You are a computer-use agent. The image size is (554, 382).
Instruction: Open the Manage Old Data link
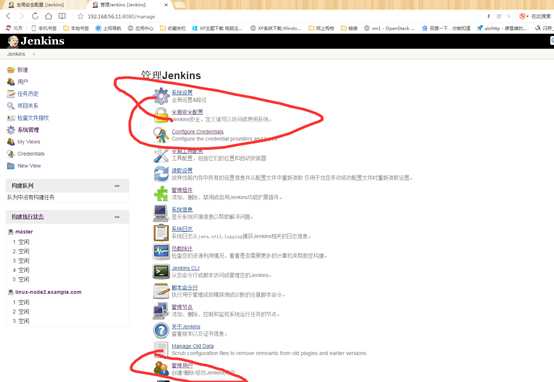click(193, 346)
